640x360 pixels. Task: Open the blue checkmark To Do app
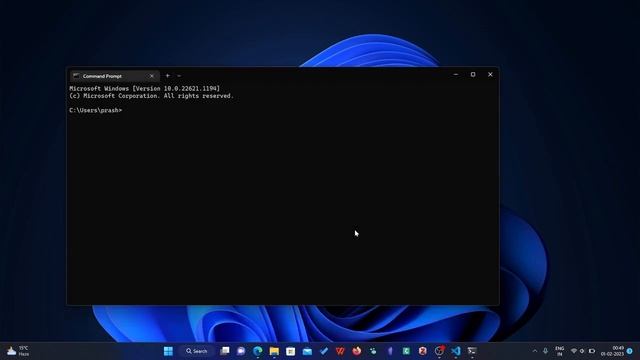click(324, 351)
